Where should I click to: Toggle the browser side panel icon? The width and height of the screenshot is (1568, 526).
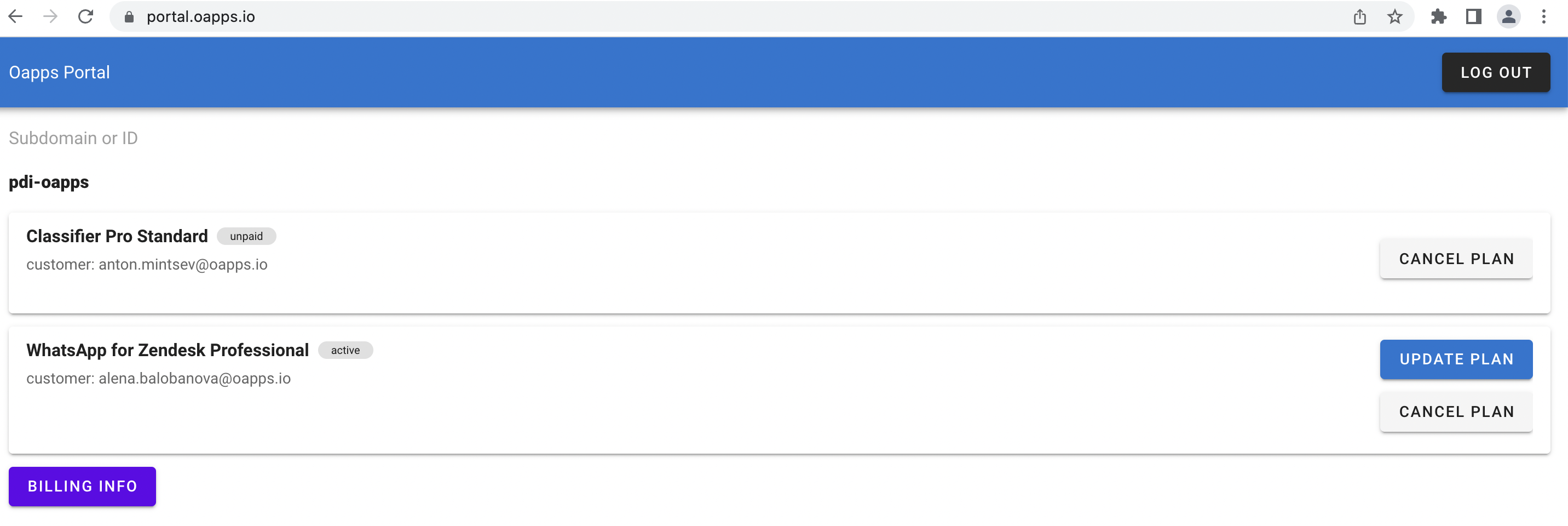click(x=1474, y=16)
